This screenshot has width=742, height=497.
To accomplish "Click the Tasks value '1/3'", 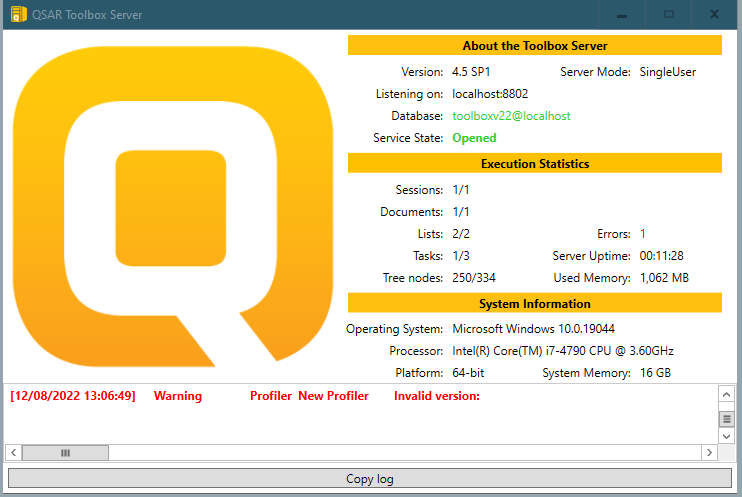I will click(461, 256).
